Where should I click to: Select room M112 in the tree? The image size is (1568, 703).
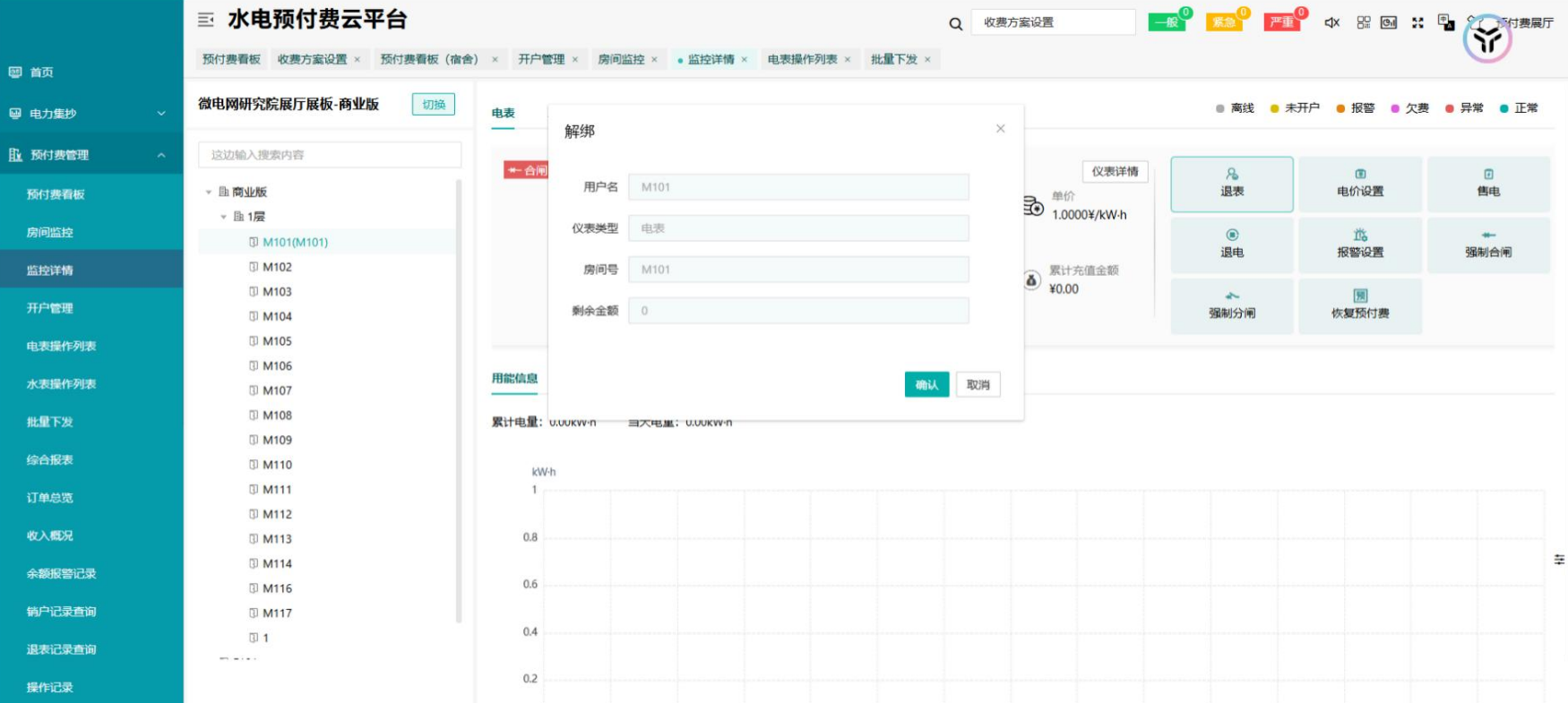tap(277, 514)
